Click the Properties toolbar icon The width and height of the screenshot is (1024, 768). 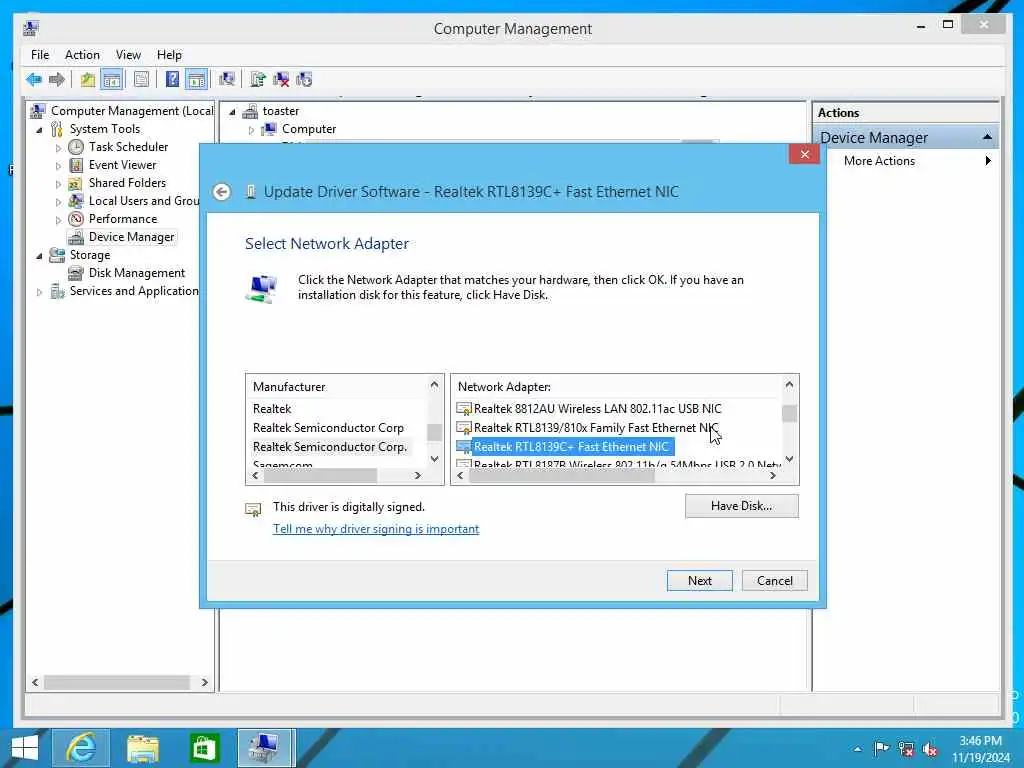click(x=141, y=80)
